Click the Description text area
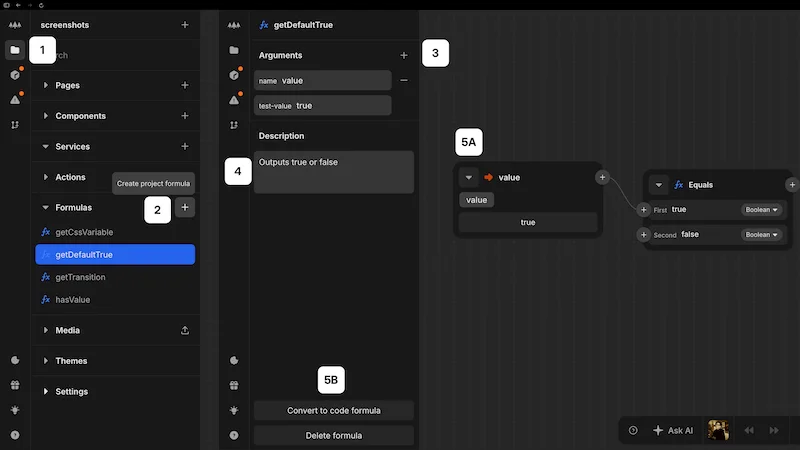The image size is (800, 450). [x=334, y=172]
